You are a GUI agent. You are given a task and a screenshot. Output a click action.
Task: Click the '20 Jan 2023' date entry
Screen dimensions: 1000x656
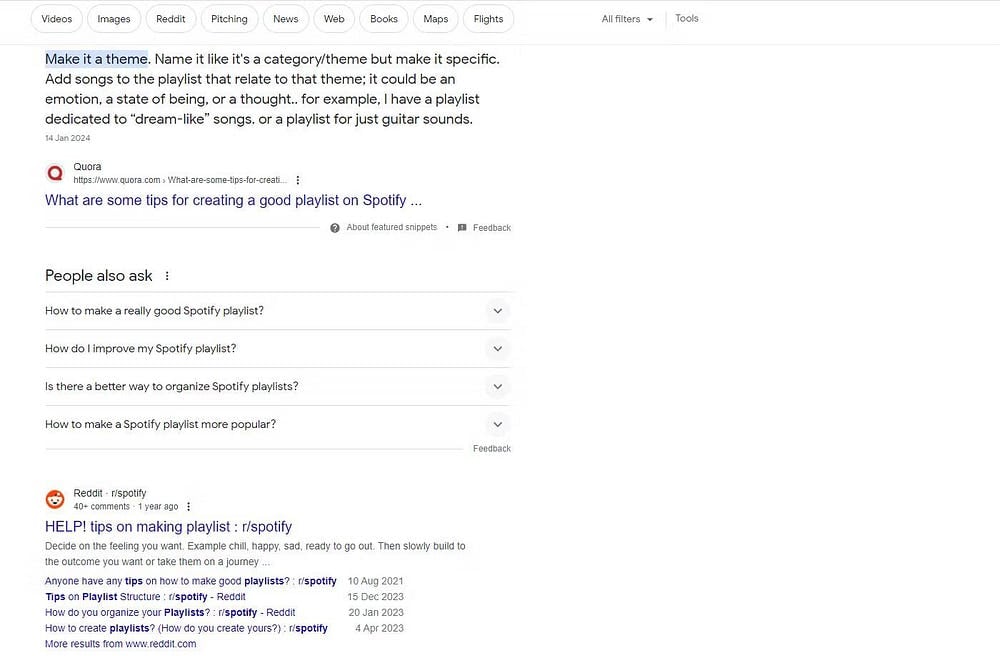[376, 613]
